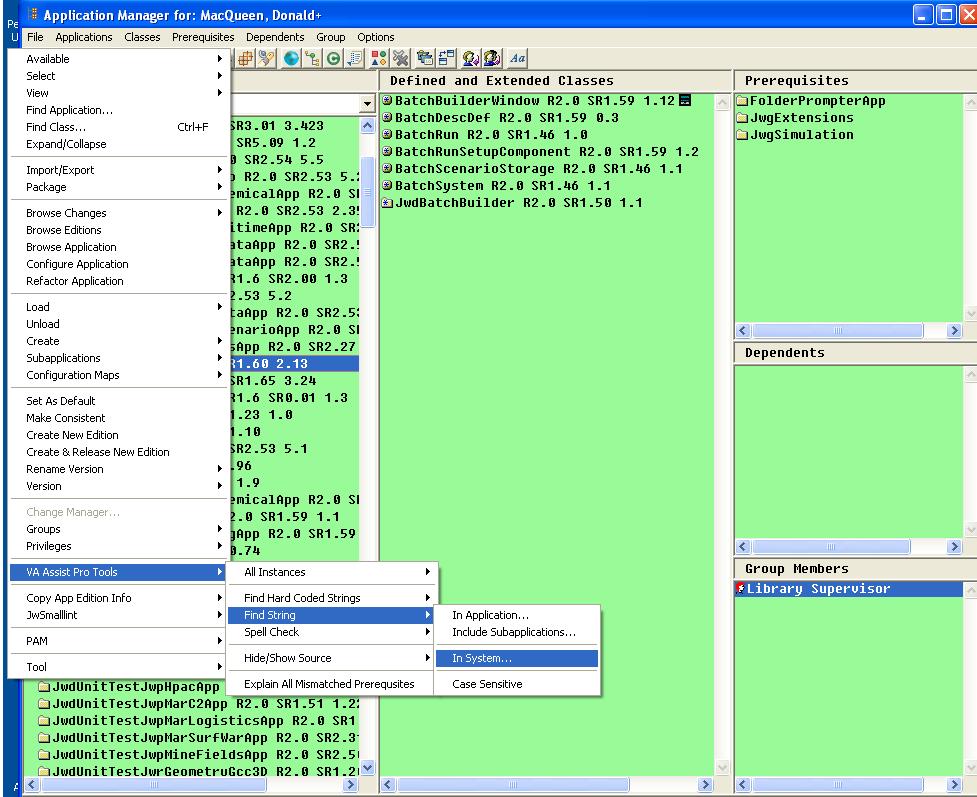977x797 pixels.
Task: Open the applications combo box dropdown arrow
Action: (367, 104)
